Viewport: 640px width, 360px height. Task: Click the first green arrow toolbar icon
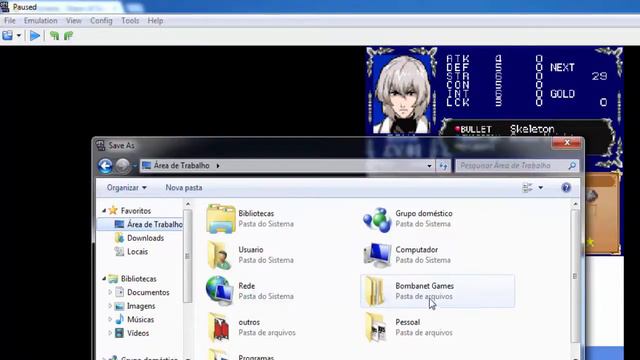click(54, 36)
